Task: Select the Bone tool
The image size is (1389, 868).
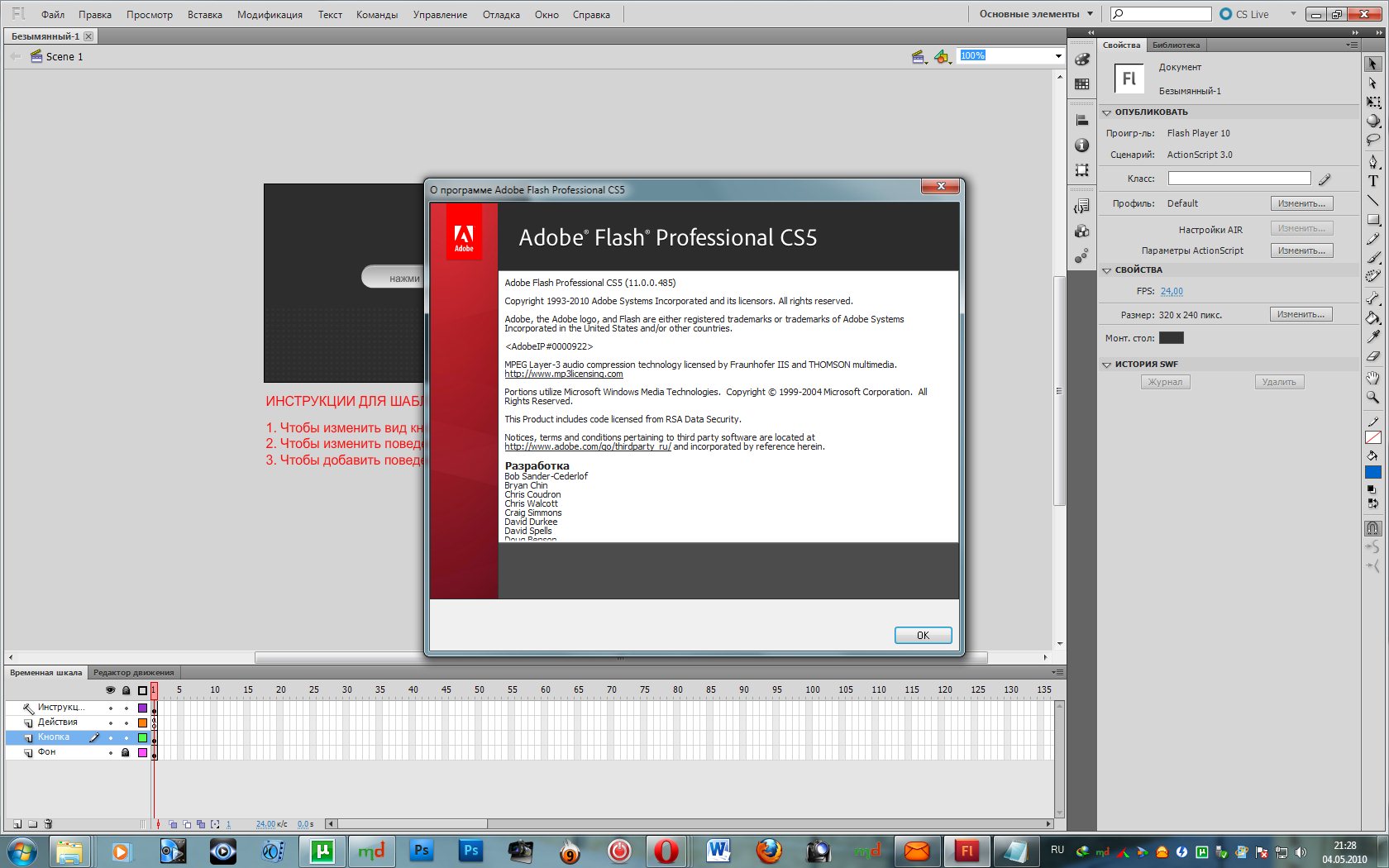Action: pyautogui.click(x=1372, y=298)
